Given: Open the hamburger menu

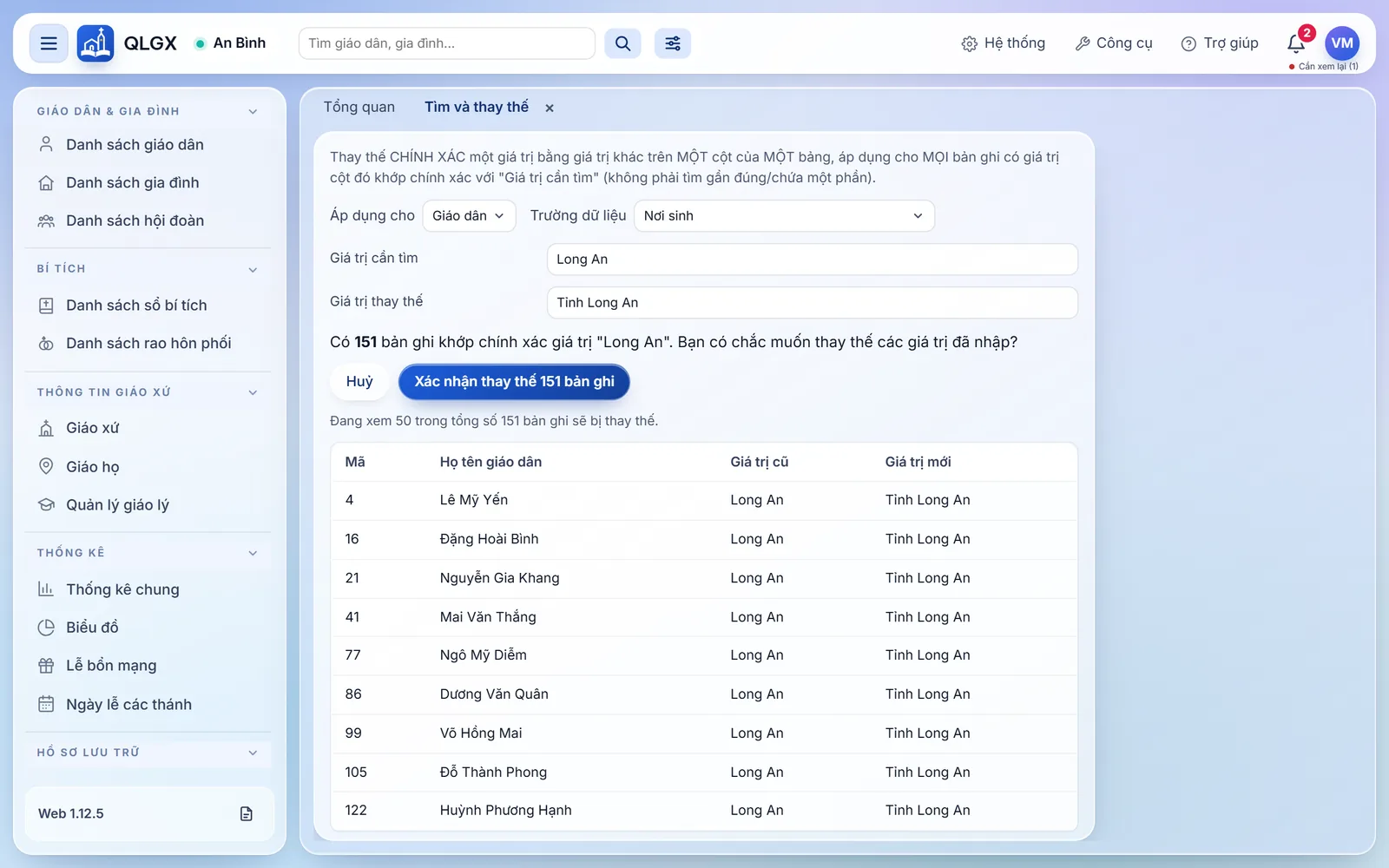Looking at the screenshot, I should tap(49, 43).
